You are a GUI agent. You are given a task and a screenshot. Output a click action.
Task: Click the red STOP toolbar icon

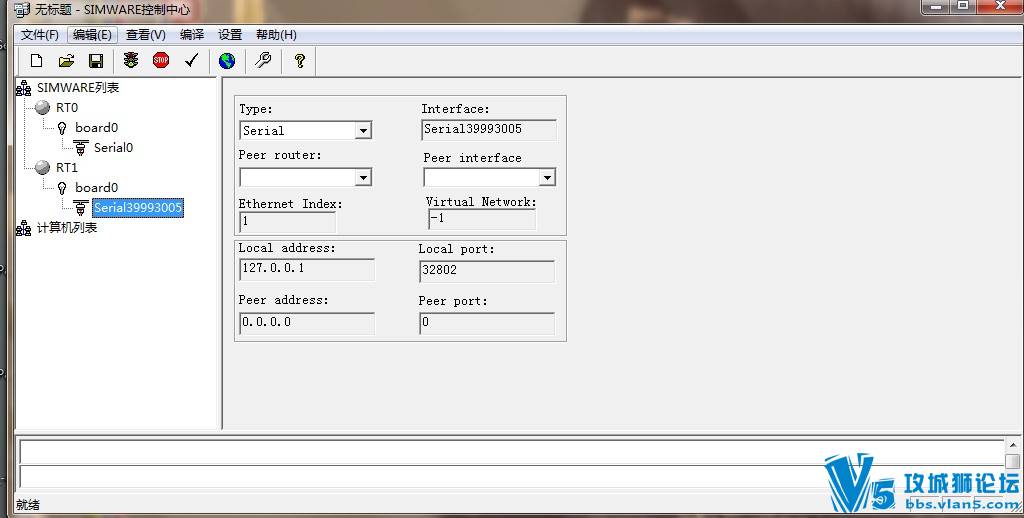tap(161, 60)
